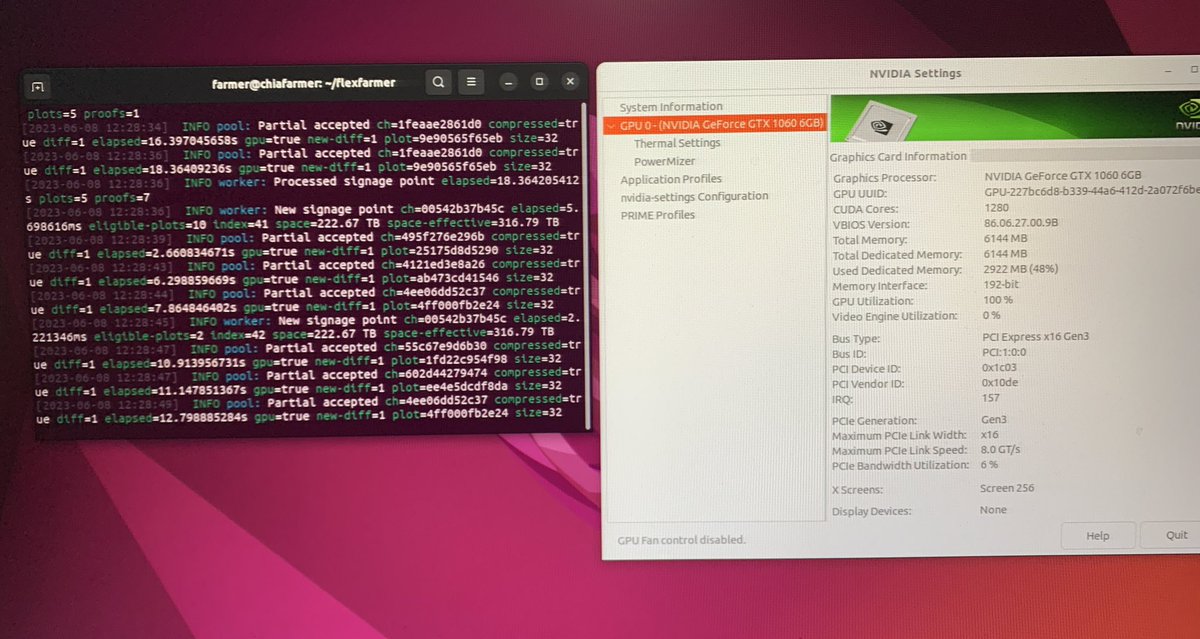The height and width of the screenshot is (639, 1200).
Task: Click GPU Fan control disabled status text
Action: coord(681,540)
